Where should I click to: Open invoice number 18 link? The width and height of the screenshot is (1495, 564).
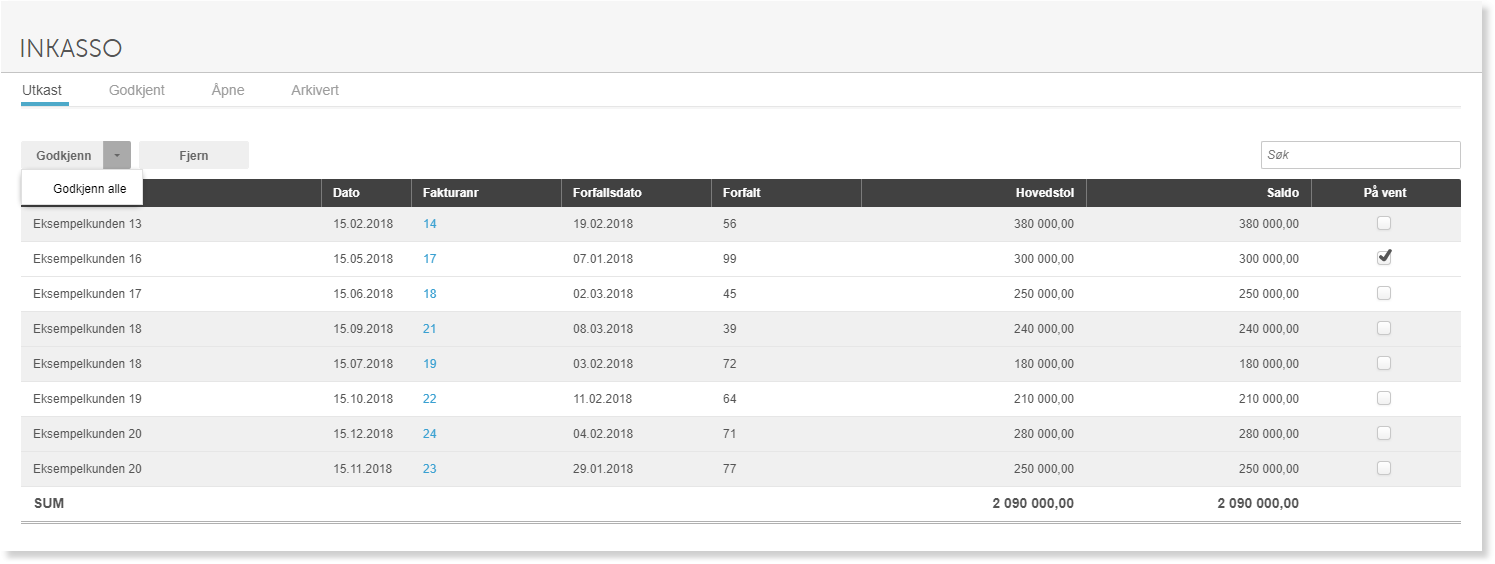pyautogui.click(x=429, y=294)
